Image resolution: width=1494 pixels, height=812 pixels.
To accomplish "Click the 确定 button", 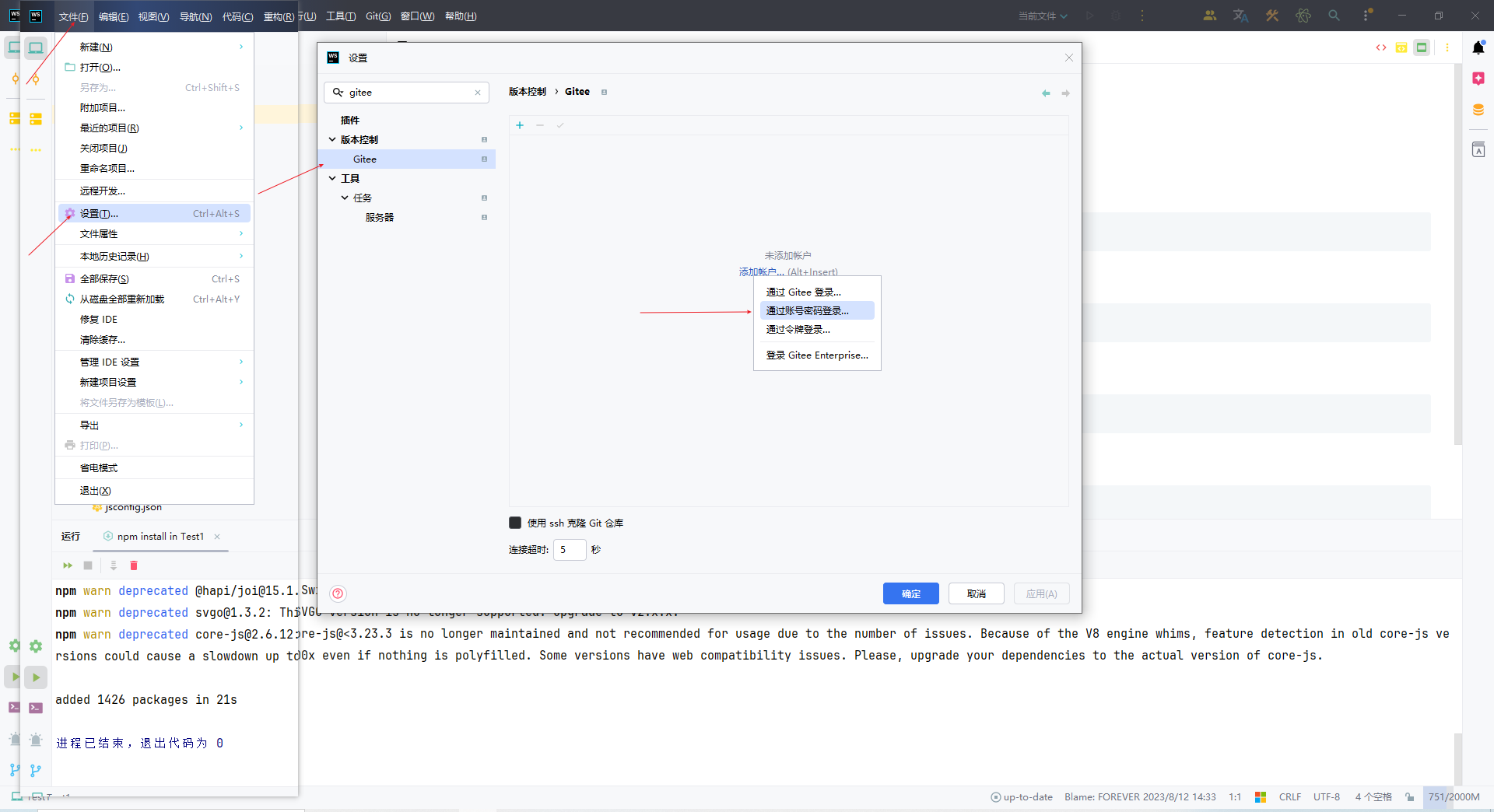I will point(911,594).
